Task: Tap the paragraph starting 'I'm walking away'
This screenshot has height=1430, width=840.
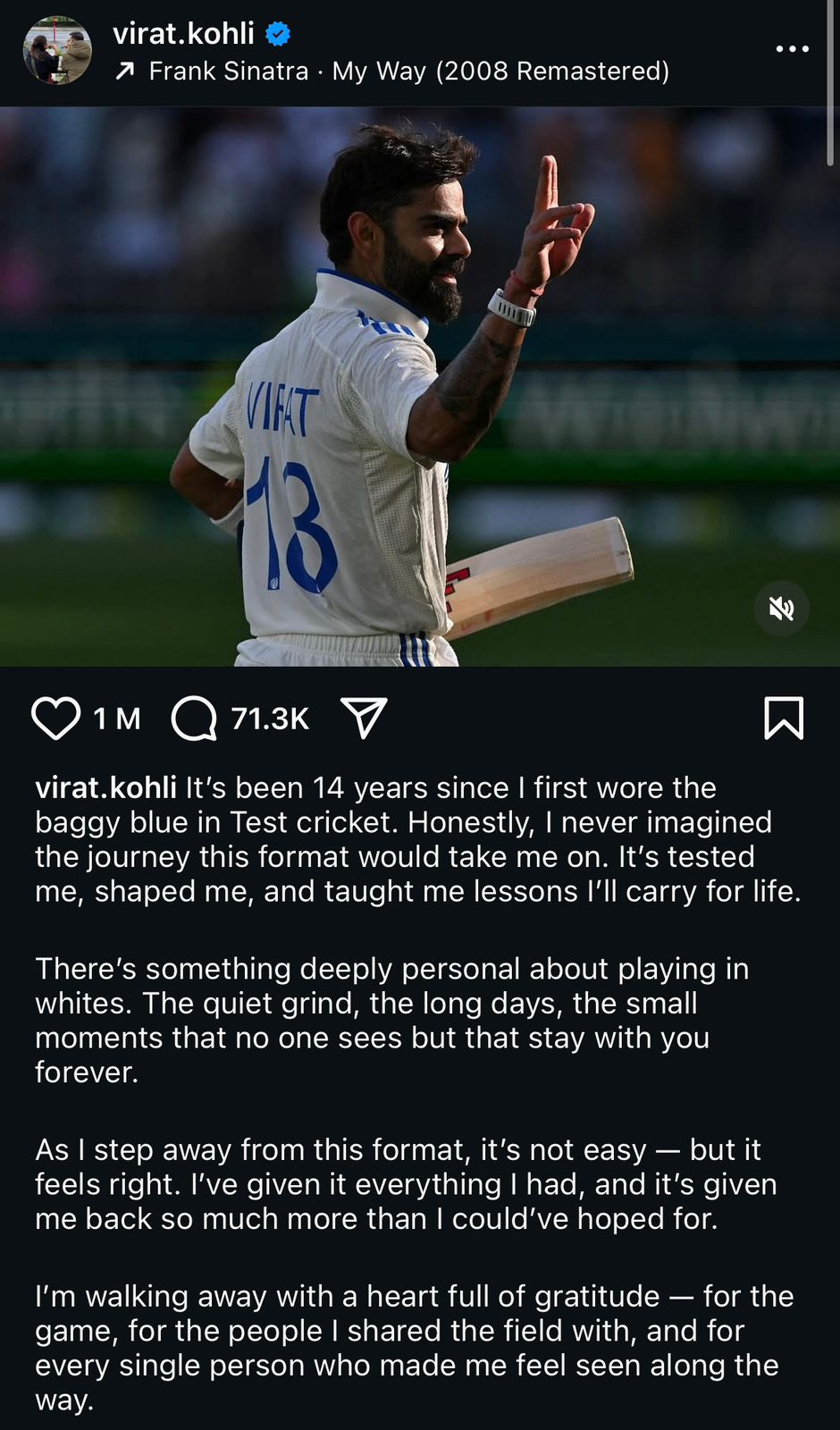Action: 414,1348
